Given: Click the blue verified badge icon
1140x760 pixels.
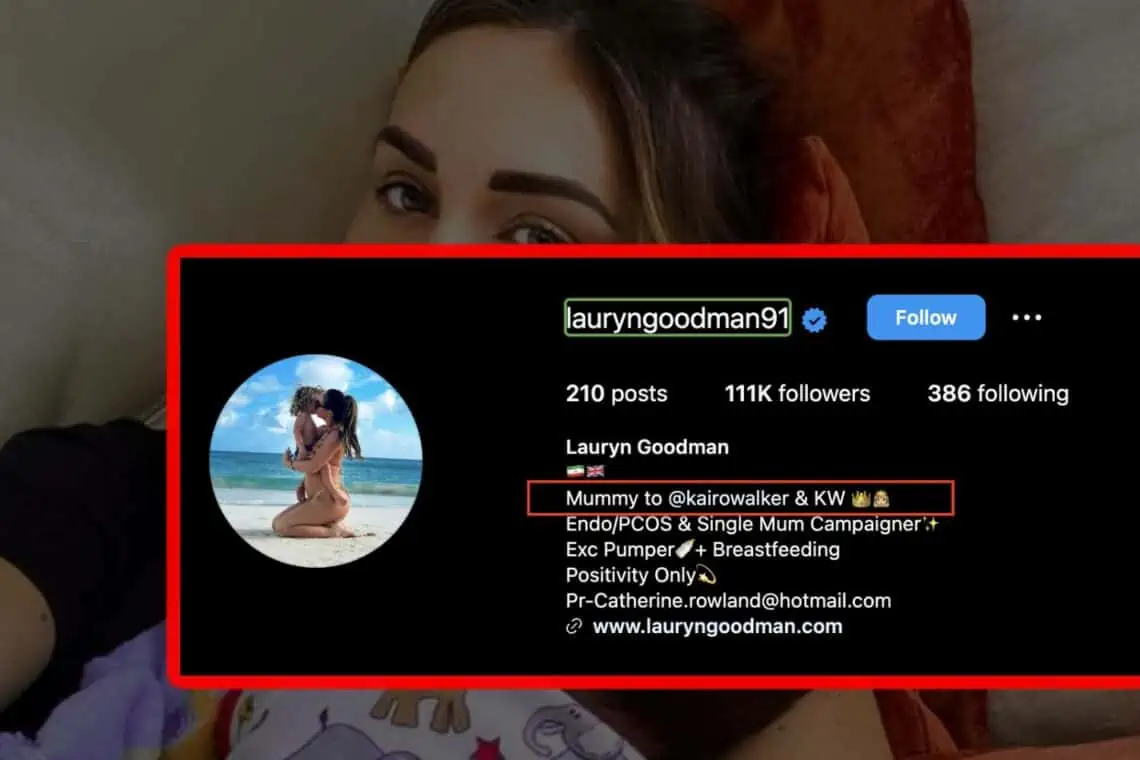Looking at the screenshot, I should (814, 320).
